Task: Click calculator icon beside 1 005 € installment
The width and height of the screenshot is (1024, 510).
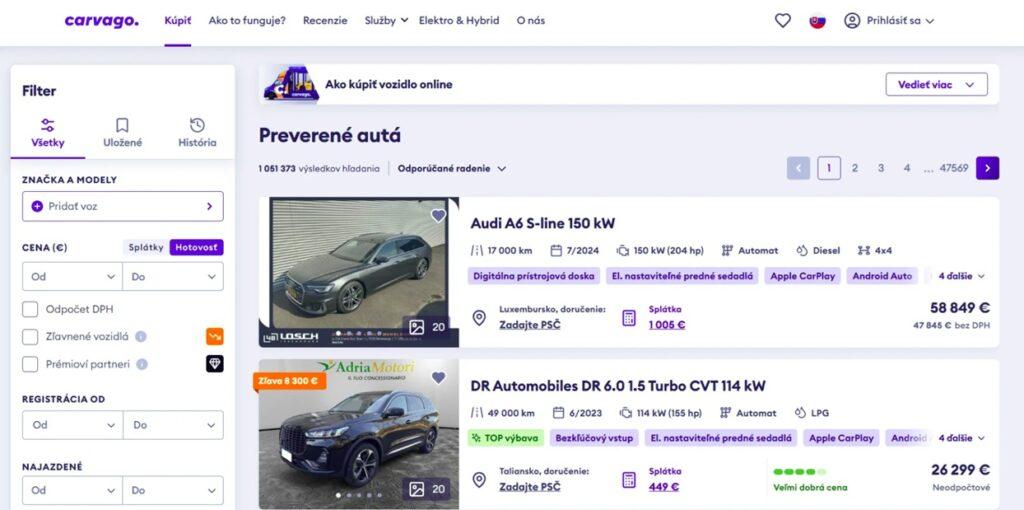Action: [628, 318]
